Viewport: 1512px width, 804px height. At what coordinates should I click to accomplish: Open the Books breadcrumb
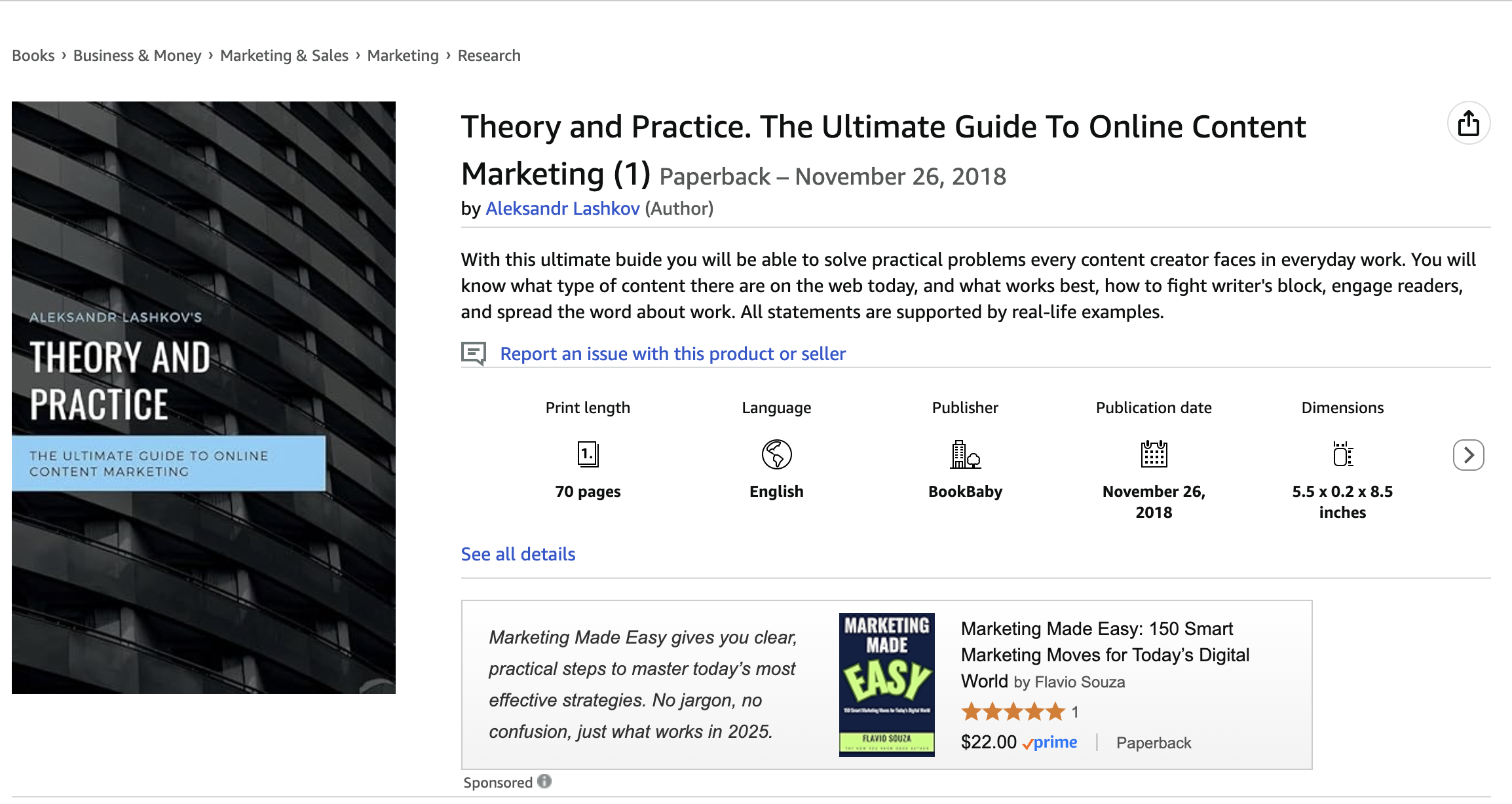[x=33, y=56]
